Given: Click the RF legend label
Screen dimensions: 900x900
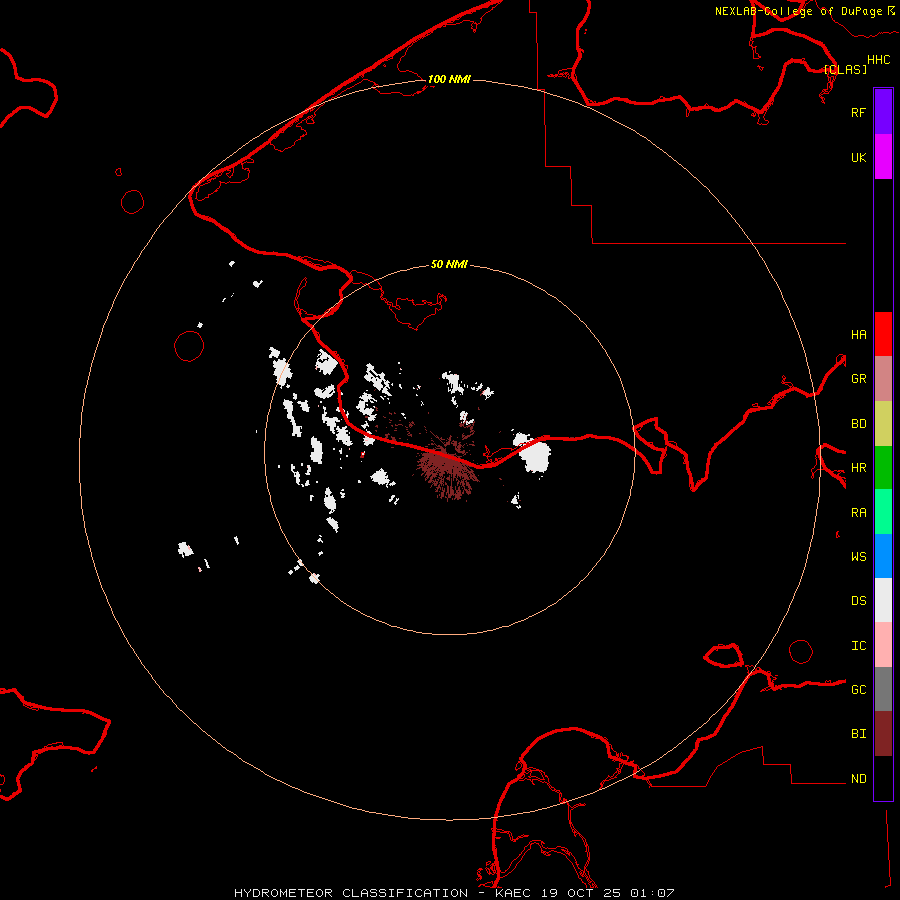Looking at the screenshot, I should pos(858,112).
